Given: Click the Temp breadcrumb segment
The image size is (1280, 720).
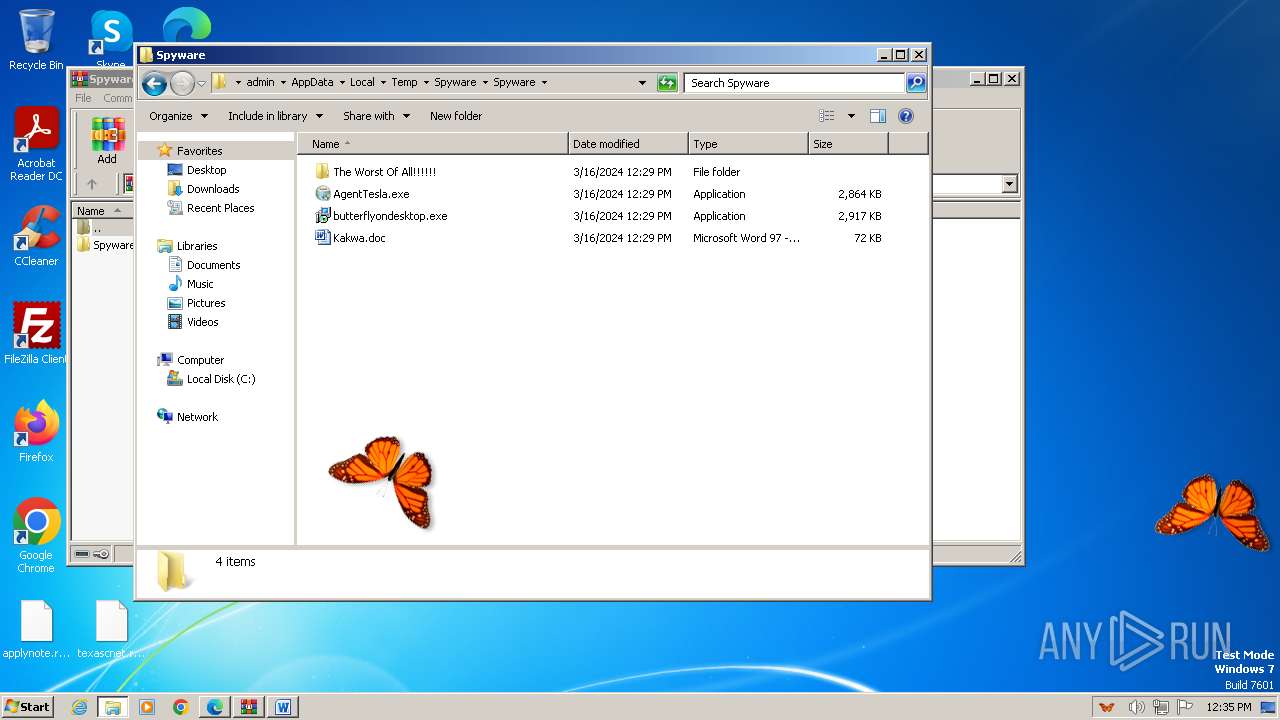Looking at the screenshot, I should pyautogui.click(x=404, y=83).
